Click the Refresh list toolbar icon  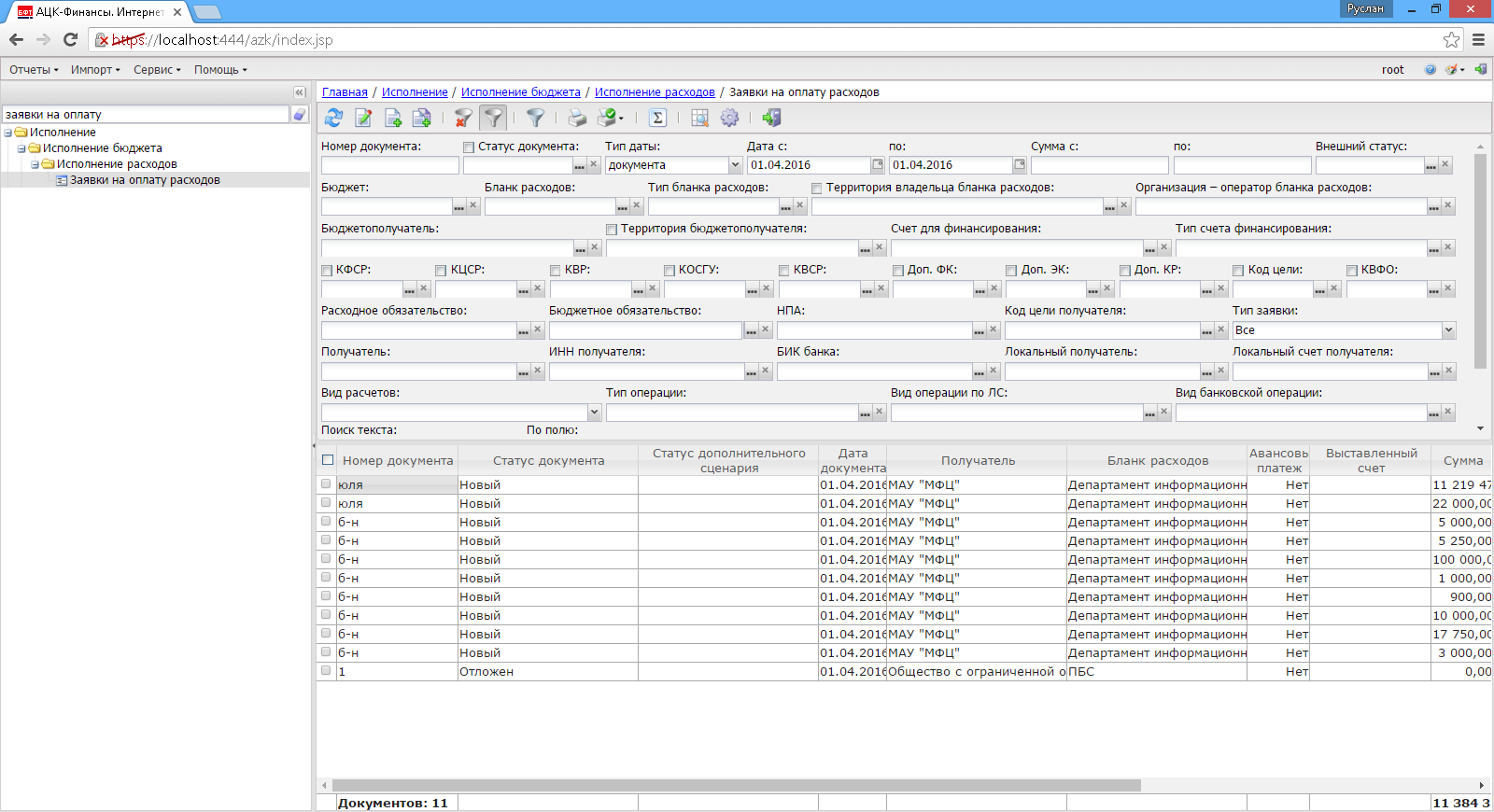pos(333,118)
